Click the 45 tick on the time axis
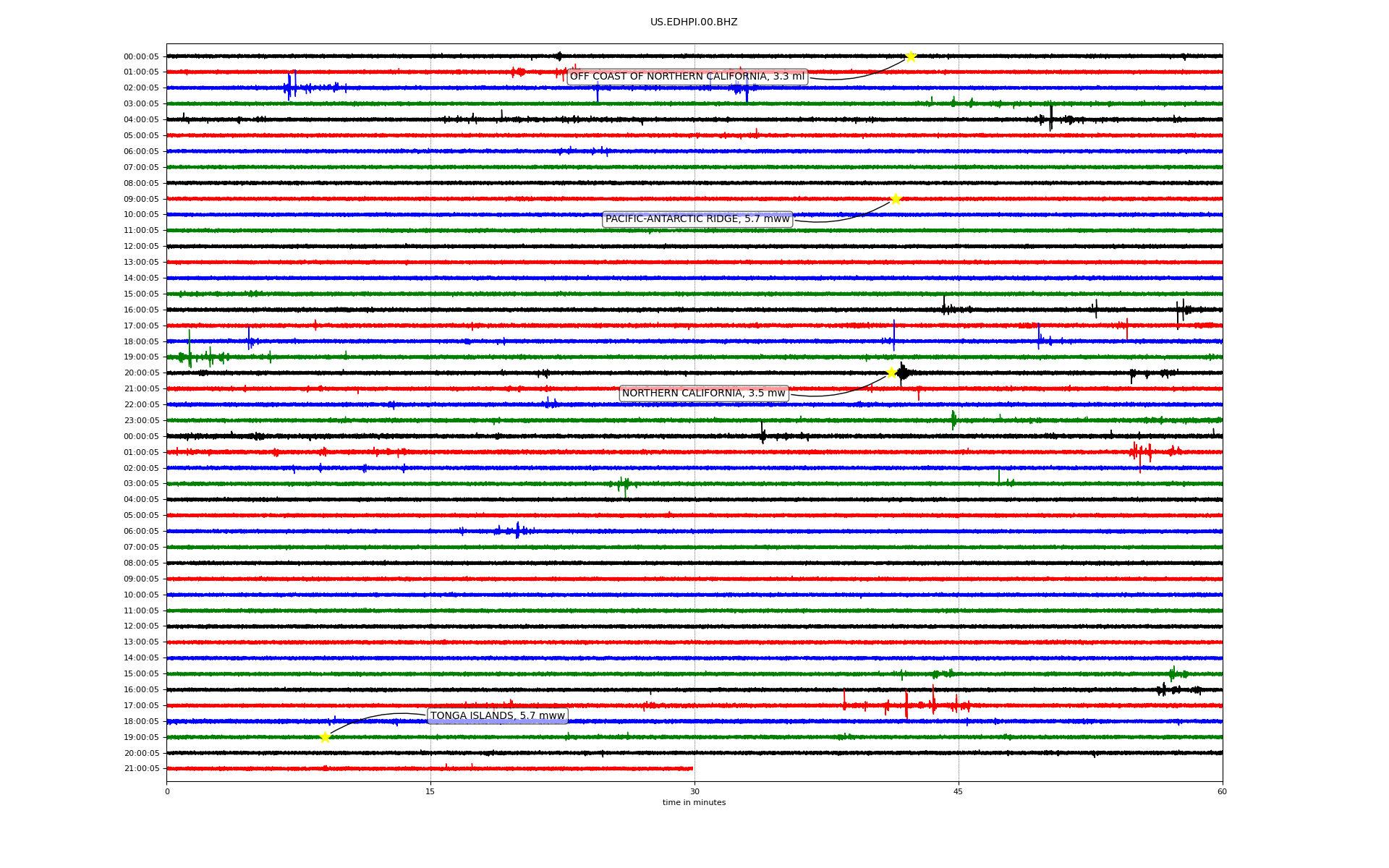 [x=959, y=791]
